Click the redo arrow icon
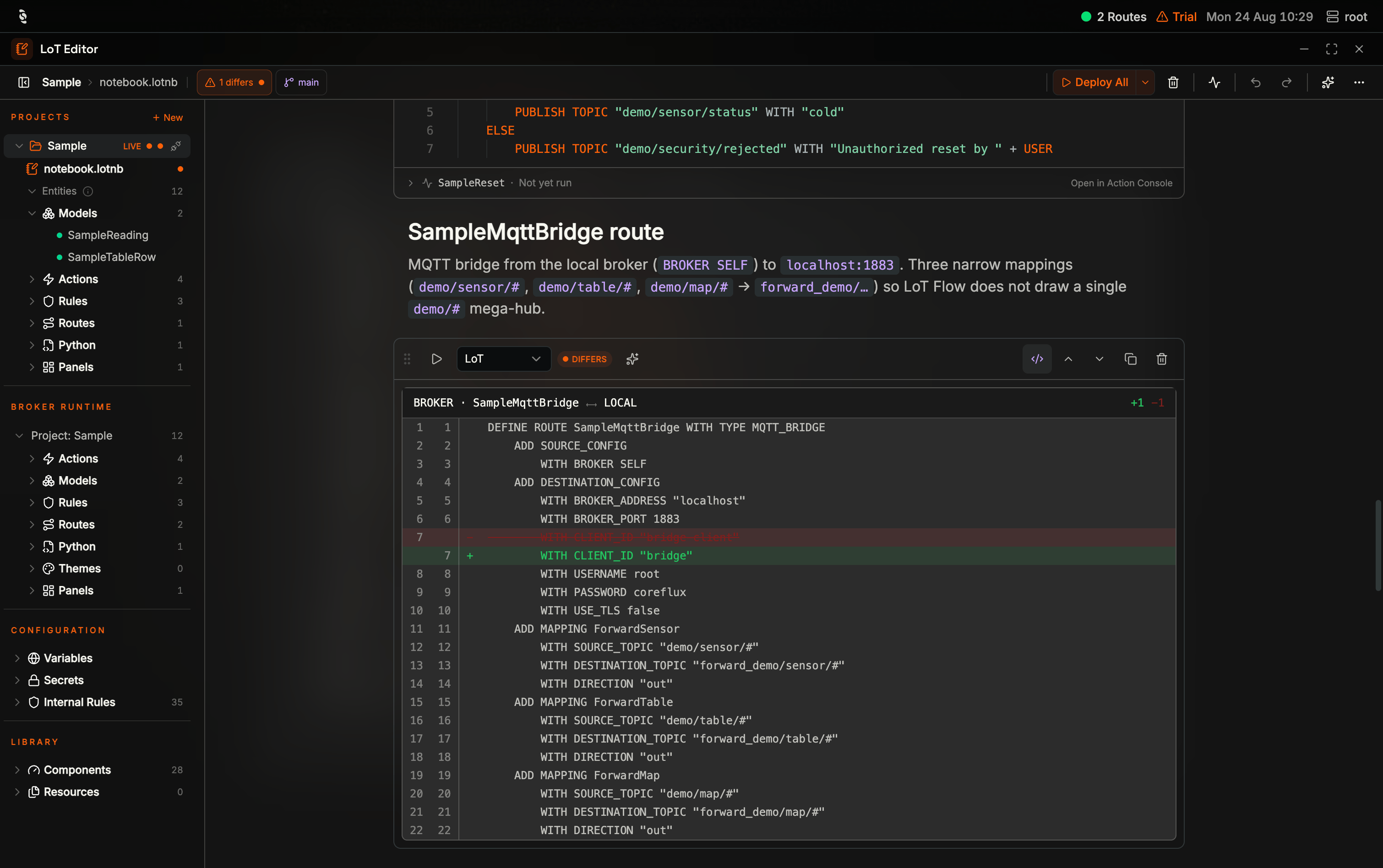 click(1286, 82)
